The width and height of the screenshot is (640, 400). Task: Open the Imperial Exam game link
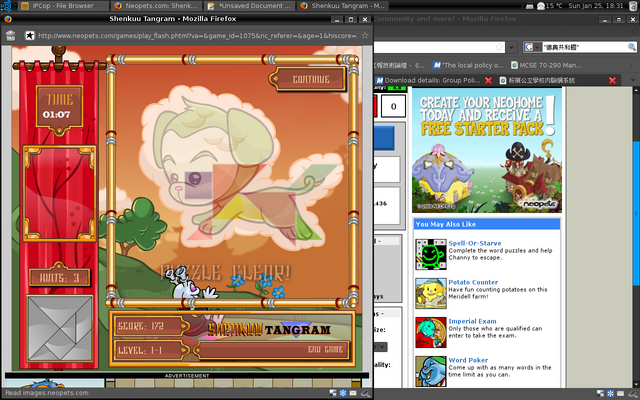(472, 321)
